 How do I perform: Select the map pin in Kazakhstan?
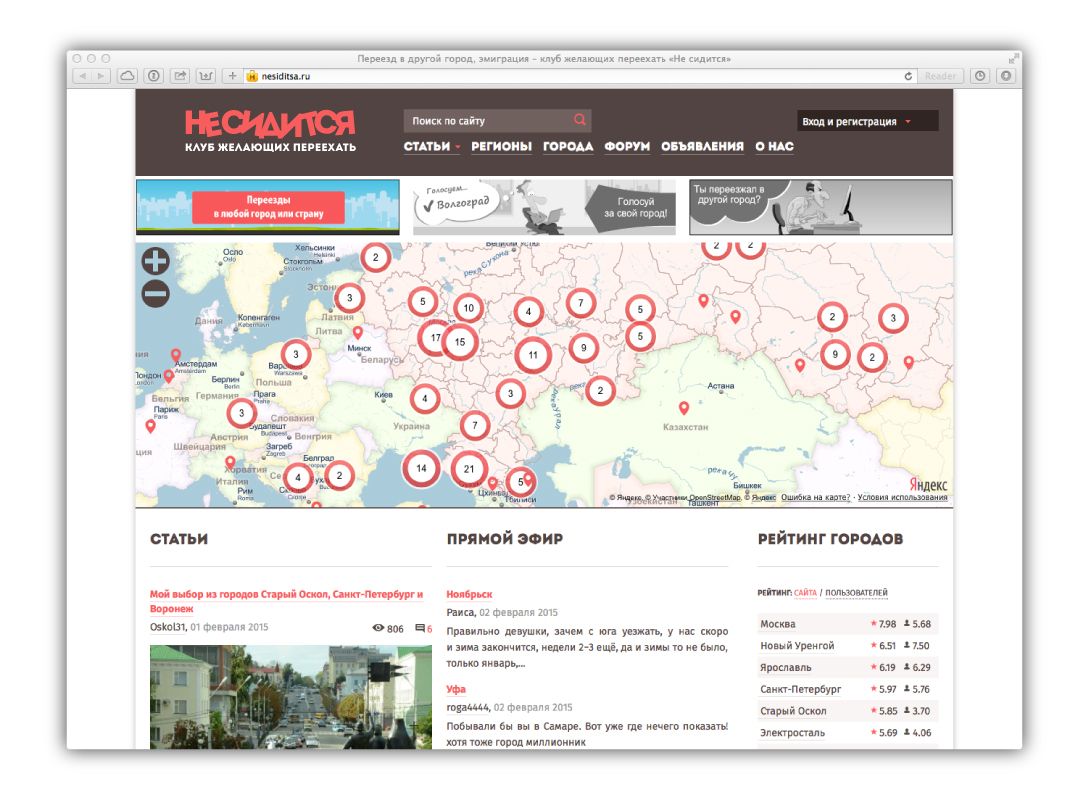coord(683,408)
